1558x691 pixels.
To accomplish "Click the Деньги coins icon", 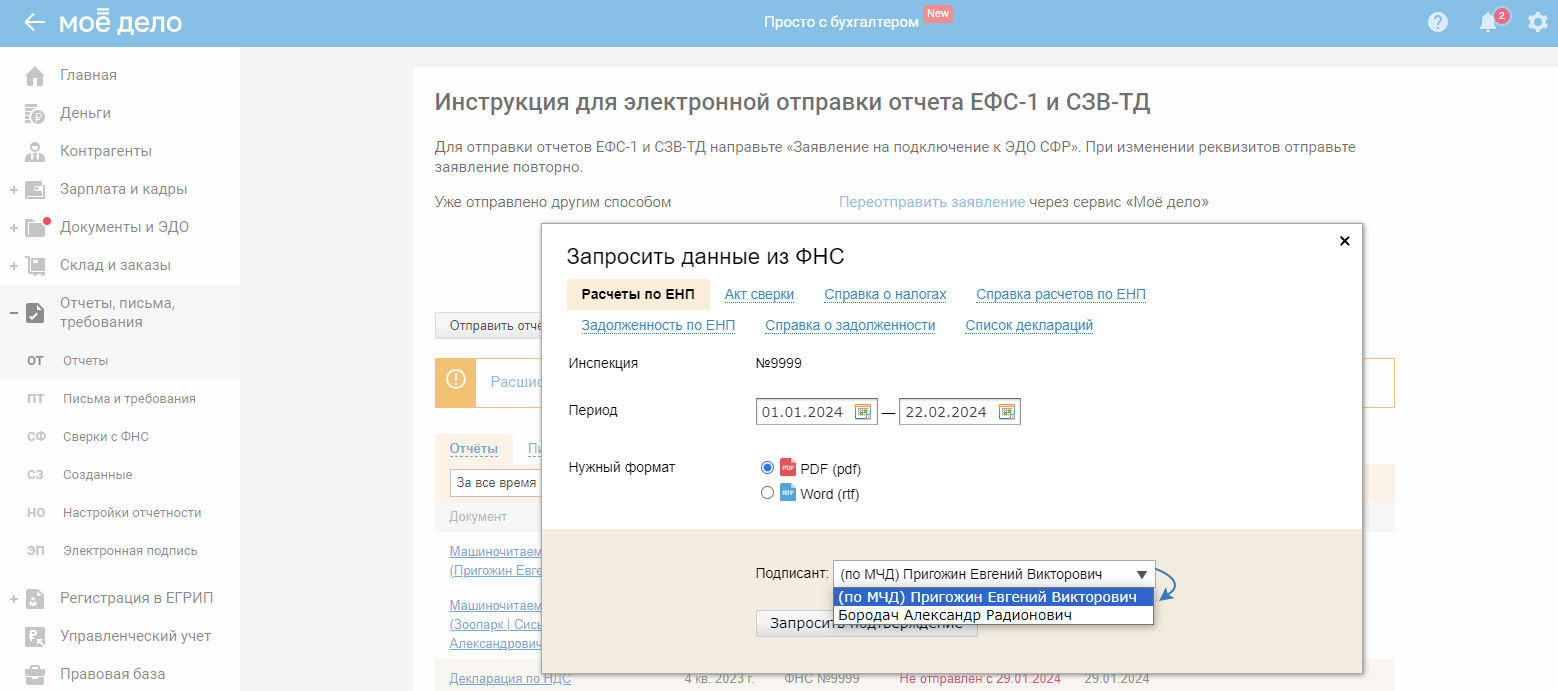I will click(x=35, y=114).
